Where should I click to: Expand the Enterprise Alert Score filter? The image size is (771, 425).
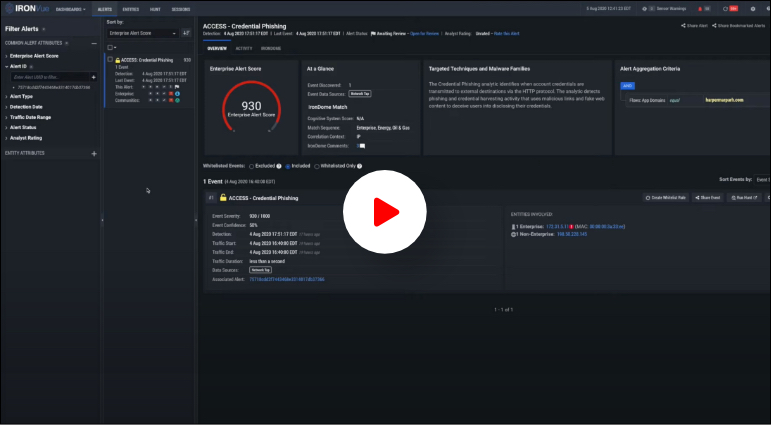(6, 56)
